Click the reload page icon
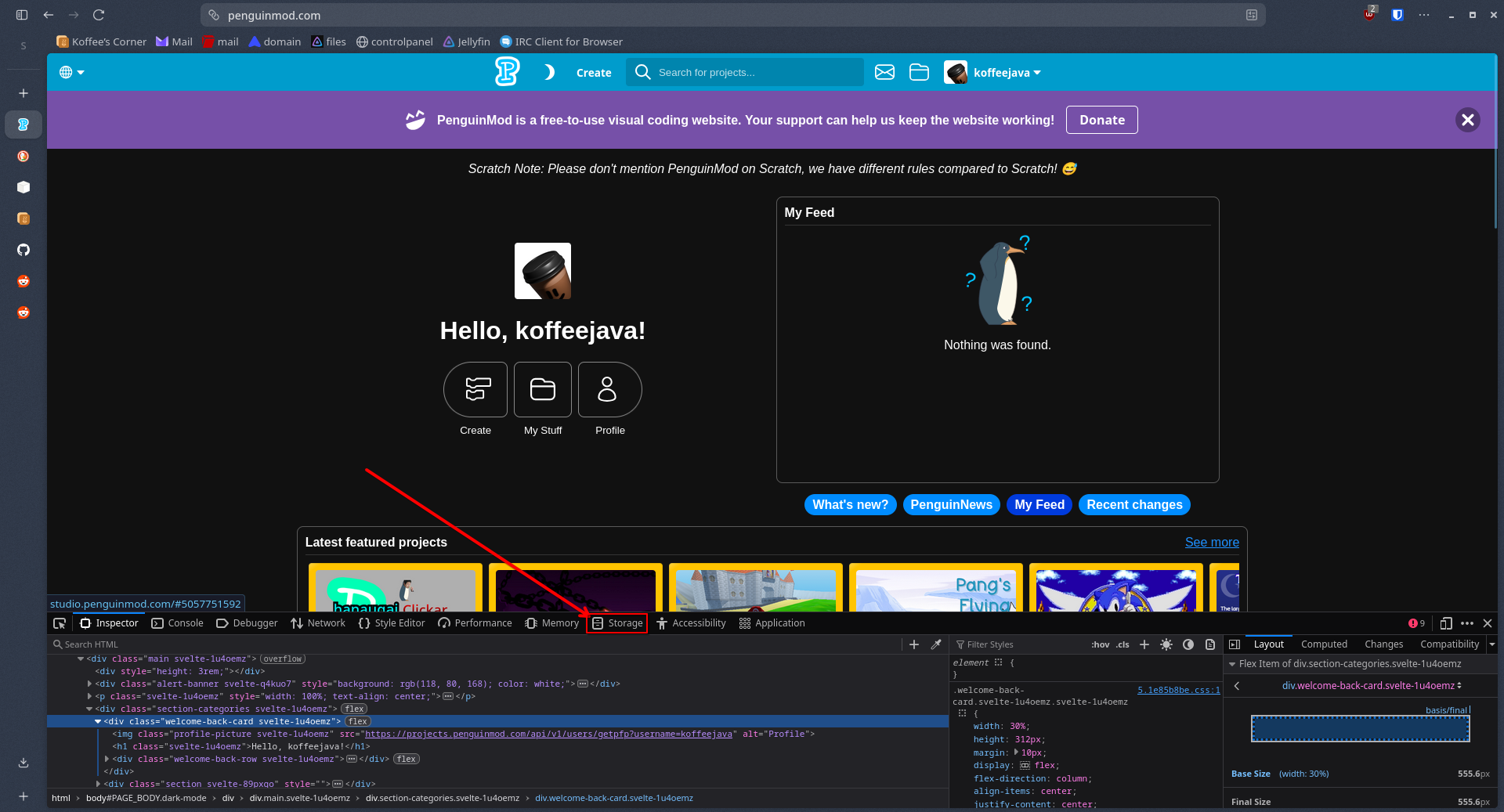The image size is (1504, 812). 99,15
